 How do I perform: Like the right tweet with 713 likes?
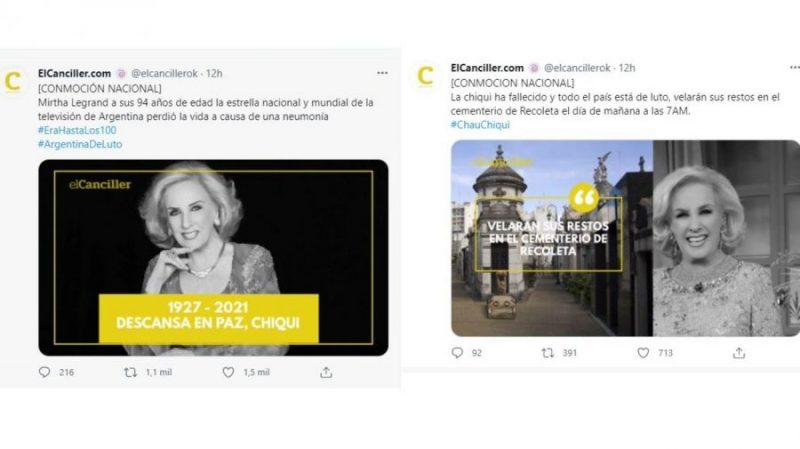[x=643, y=352]
